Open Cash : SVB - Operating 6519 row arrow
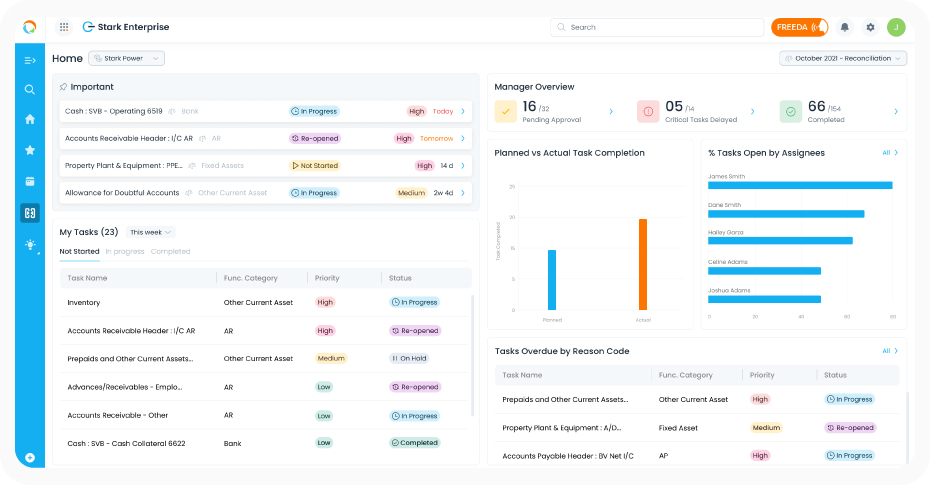930x485 pixels. coord(462,111)
